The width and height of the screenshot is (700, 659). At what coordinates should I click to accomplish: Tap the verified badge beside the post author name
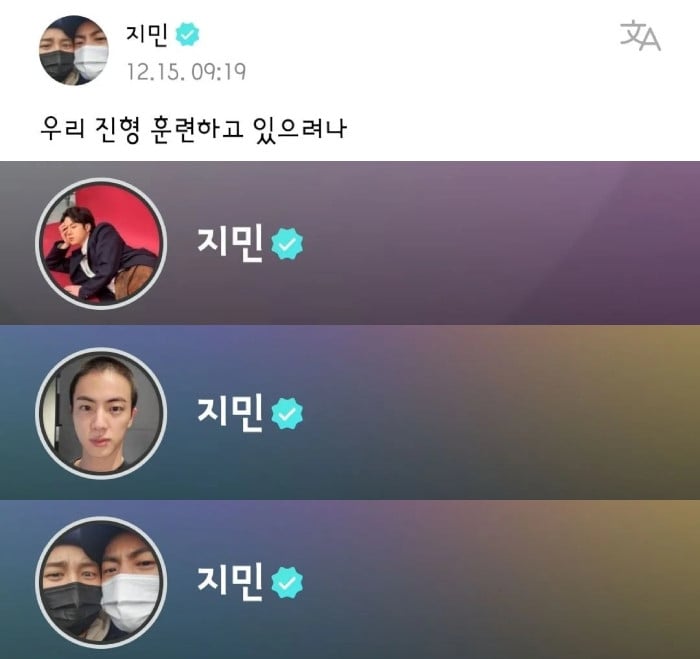[187, 34]
